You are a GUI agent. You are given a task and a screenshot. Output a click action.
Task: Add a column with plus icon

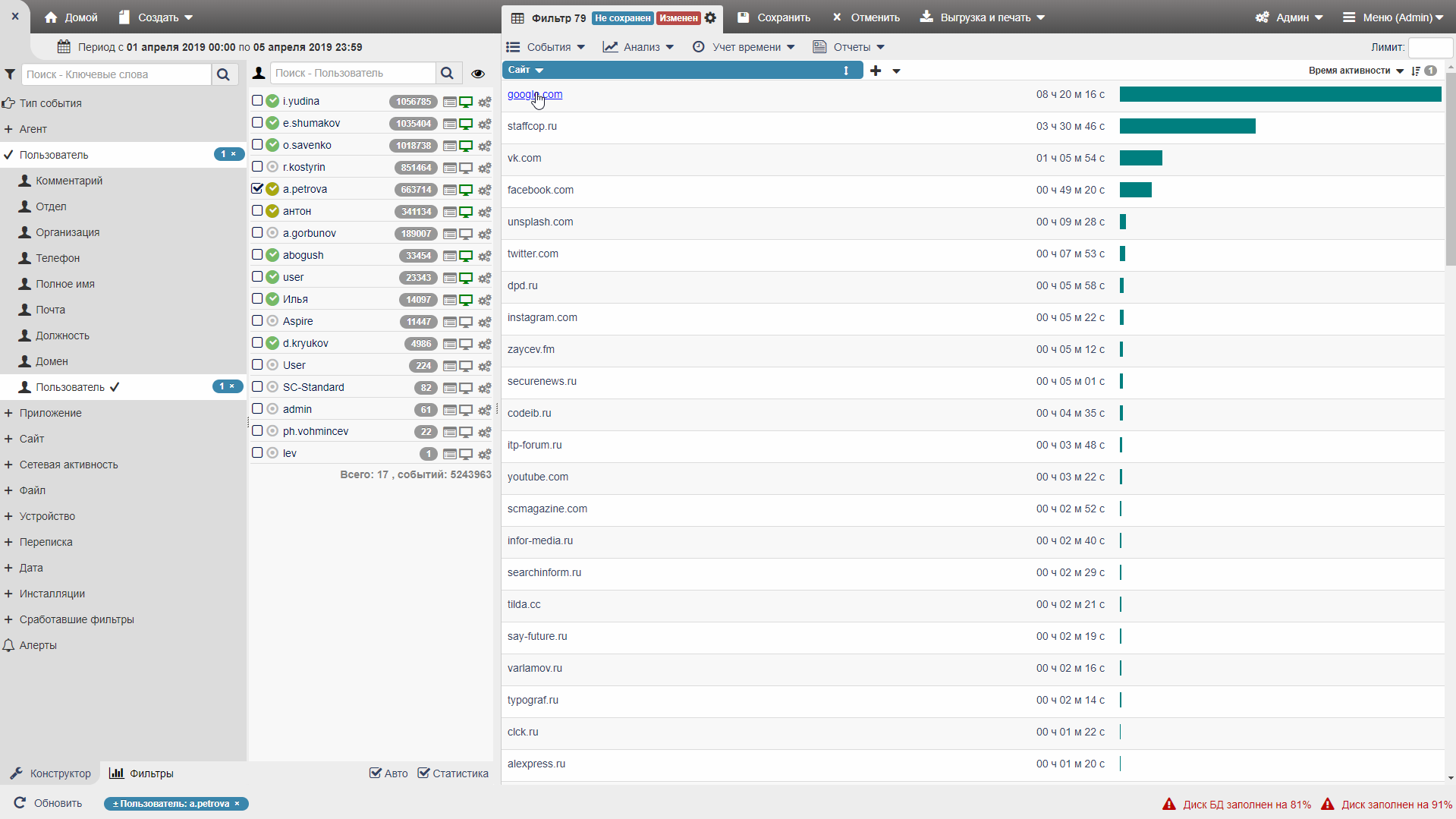coord(876,71)
